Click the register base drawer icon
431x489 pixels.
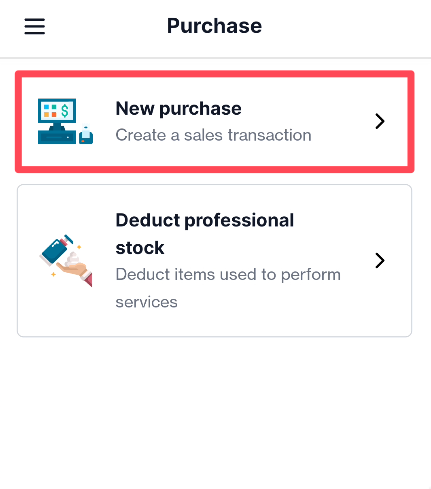pyautogui.click(x=57, y=137)
